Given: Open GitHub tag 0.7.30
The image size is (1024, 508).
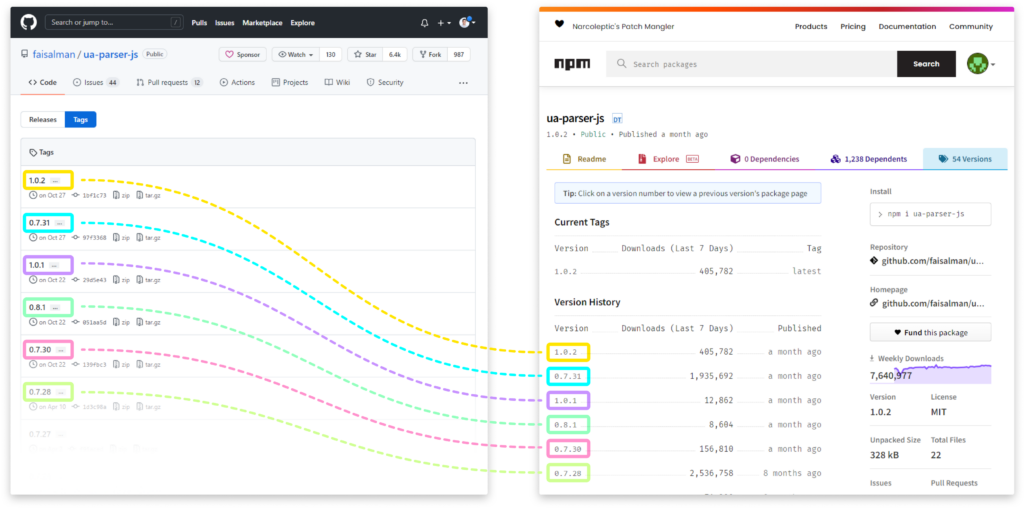Looking at the screenshot, I should click(39, 350).
